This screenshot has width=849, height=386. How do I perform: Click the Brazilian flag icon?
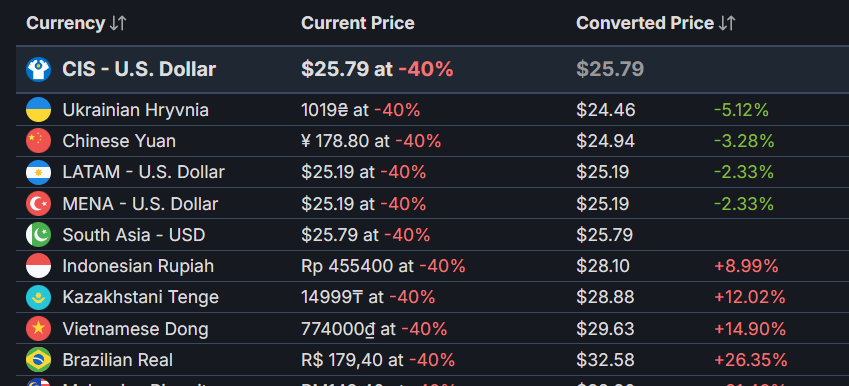pyautogui.click(x=38, y=360)
